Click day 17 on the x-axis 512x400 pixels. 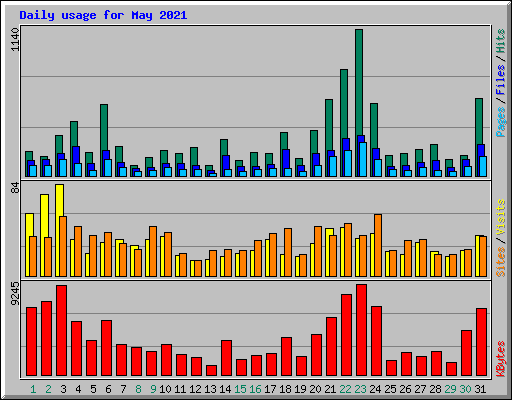pos(270,389)
